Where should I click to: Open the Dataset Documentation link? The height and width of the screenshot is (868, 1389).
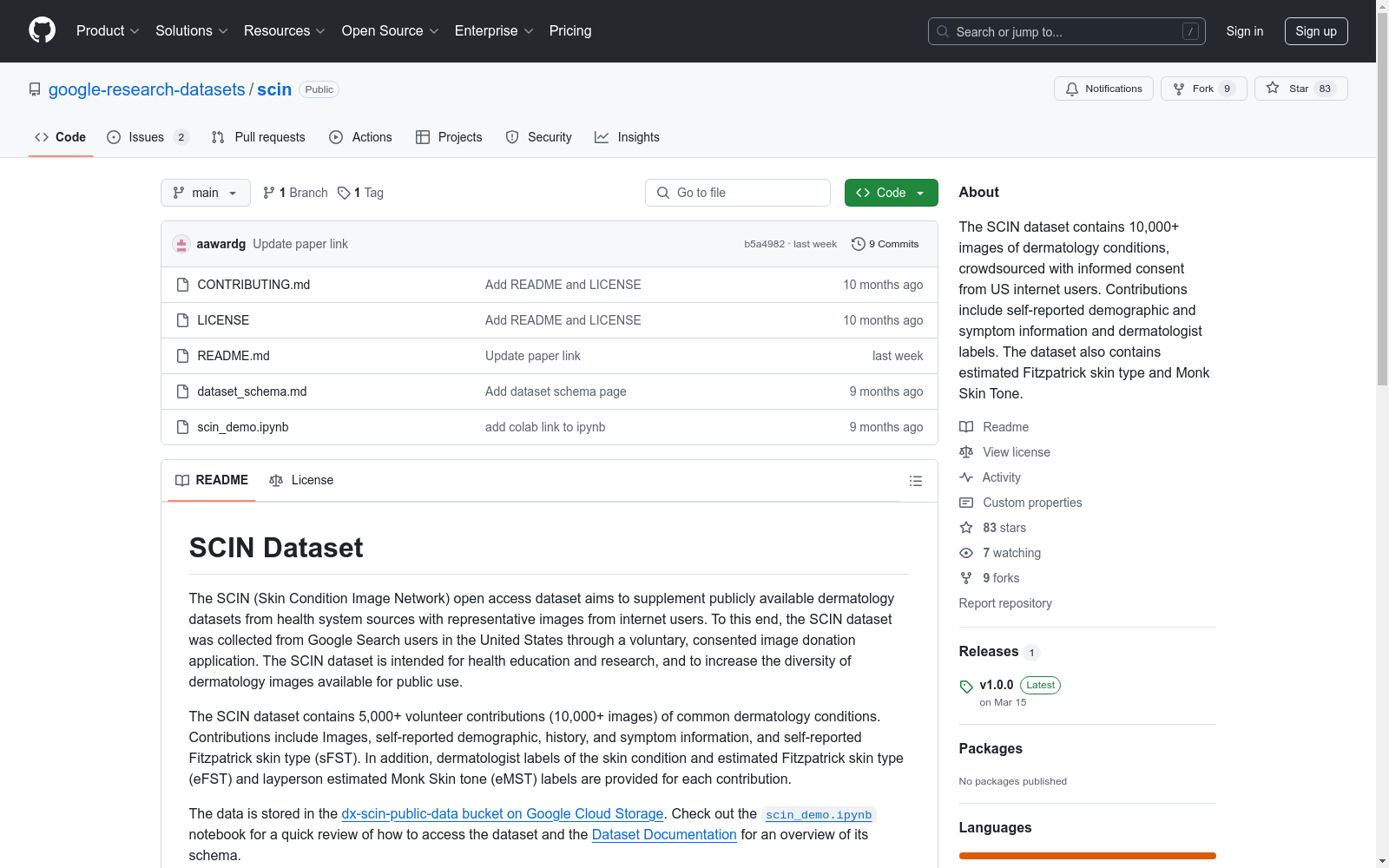pos(664,834)
